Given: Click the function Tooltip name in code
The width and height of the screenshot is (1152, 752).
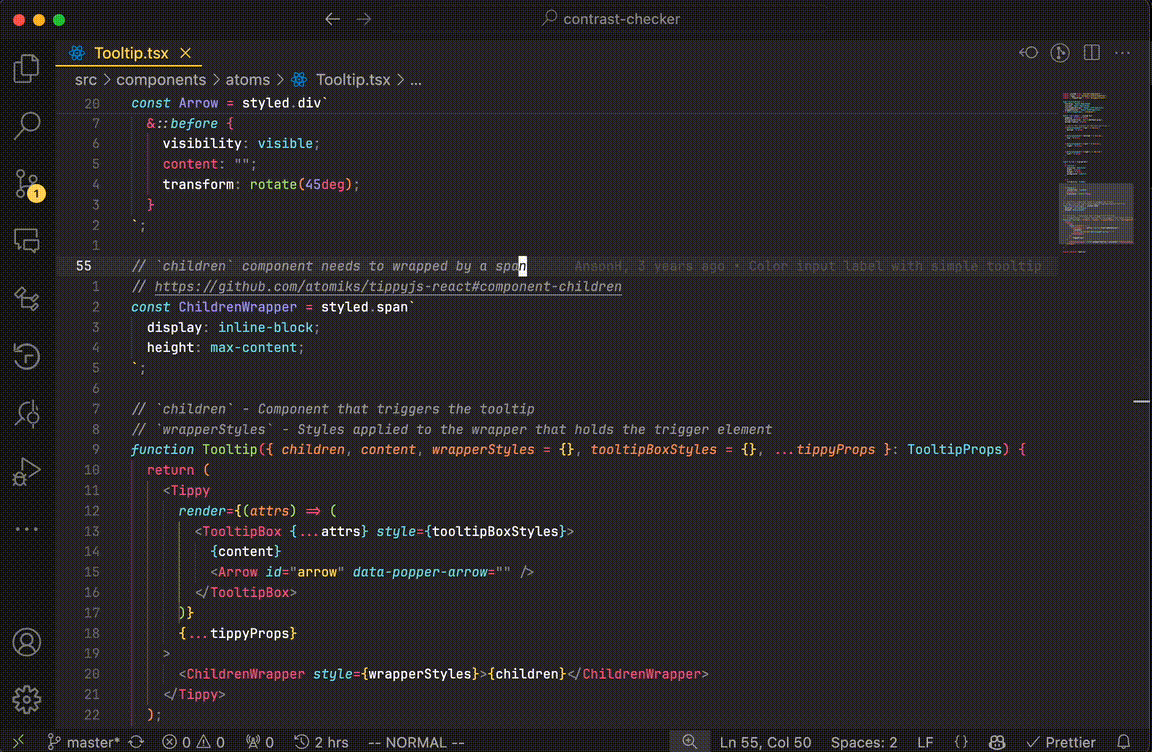Looking at the screenshot, I should [x=229, y=449].
